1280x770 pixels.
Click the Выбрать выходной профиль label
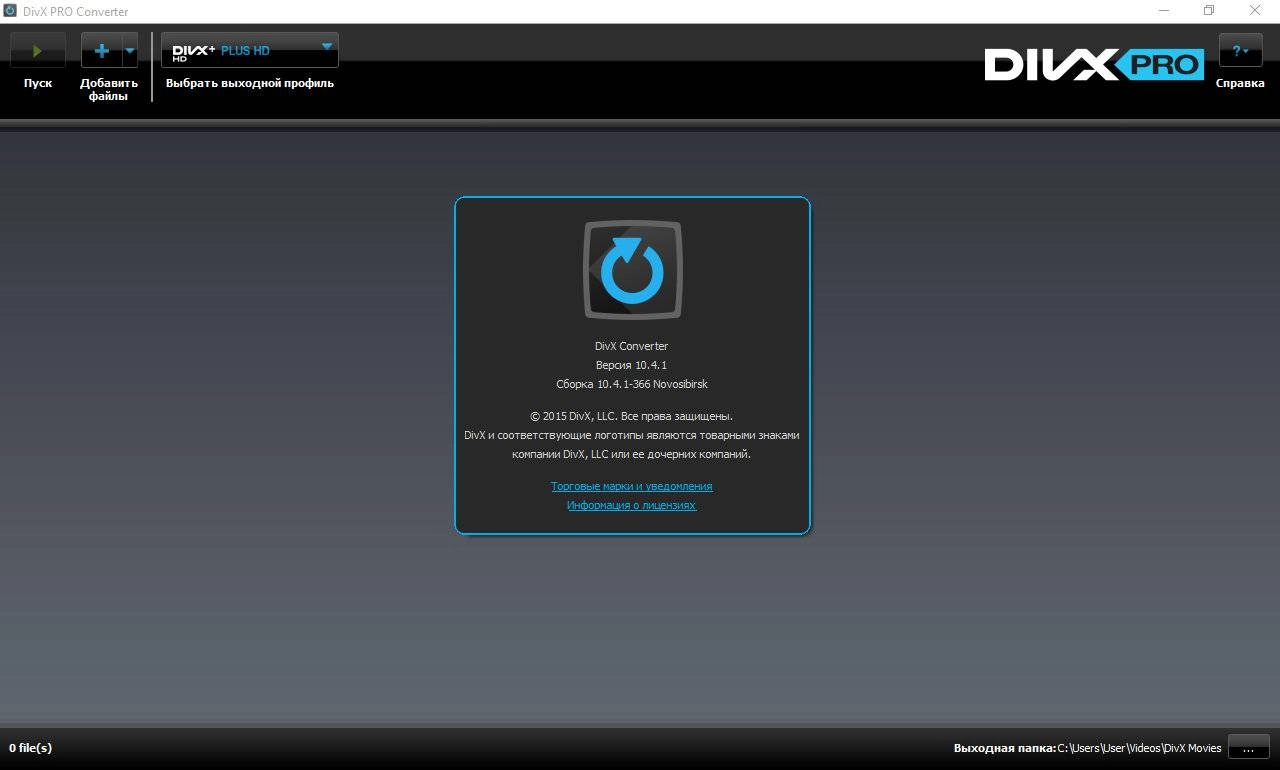click(250, 83)
